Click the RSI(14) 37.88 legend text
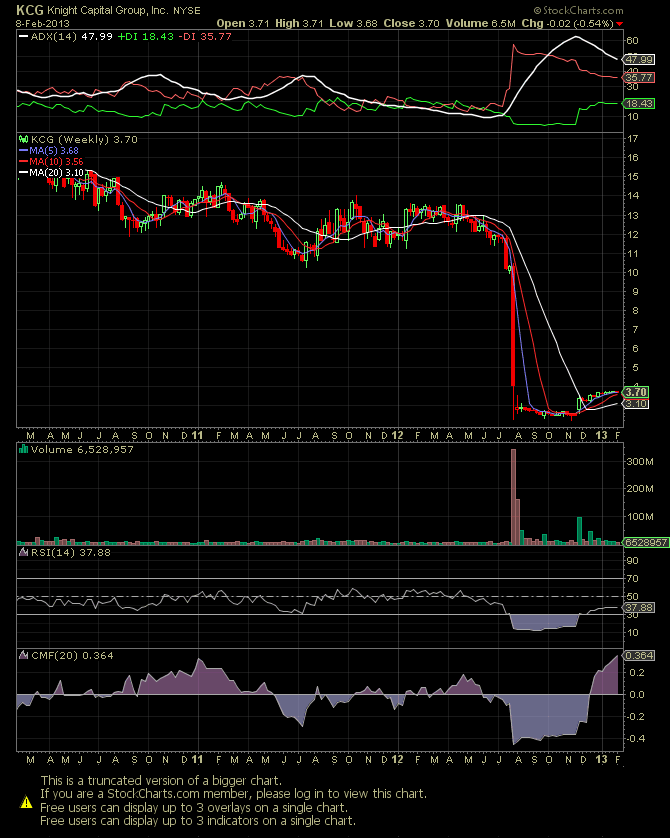 [71, 552]
